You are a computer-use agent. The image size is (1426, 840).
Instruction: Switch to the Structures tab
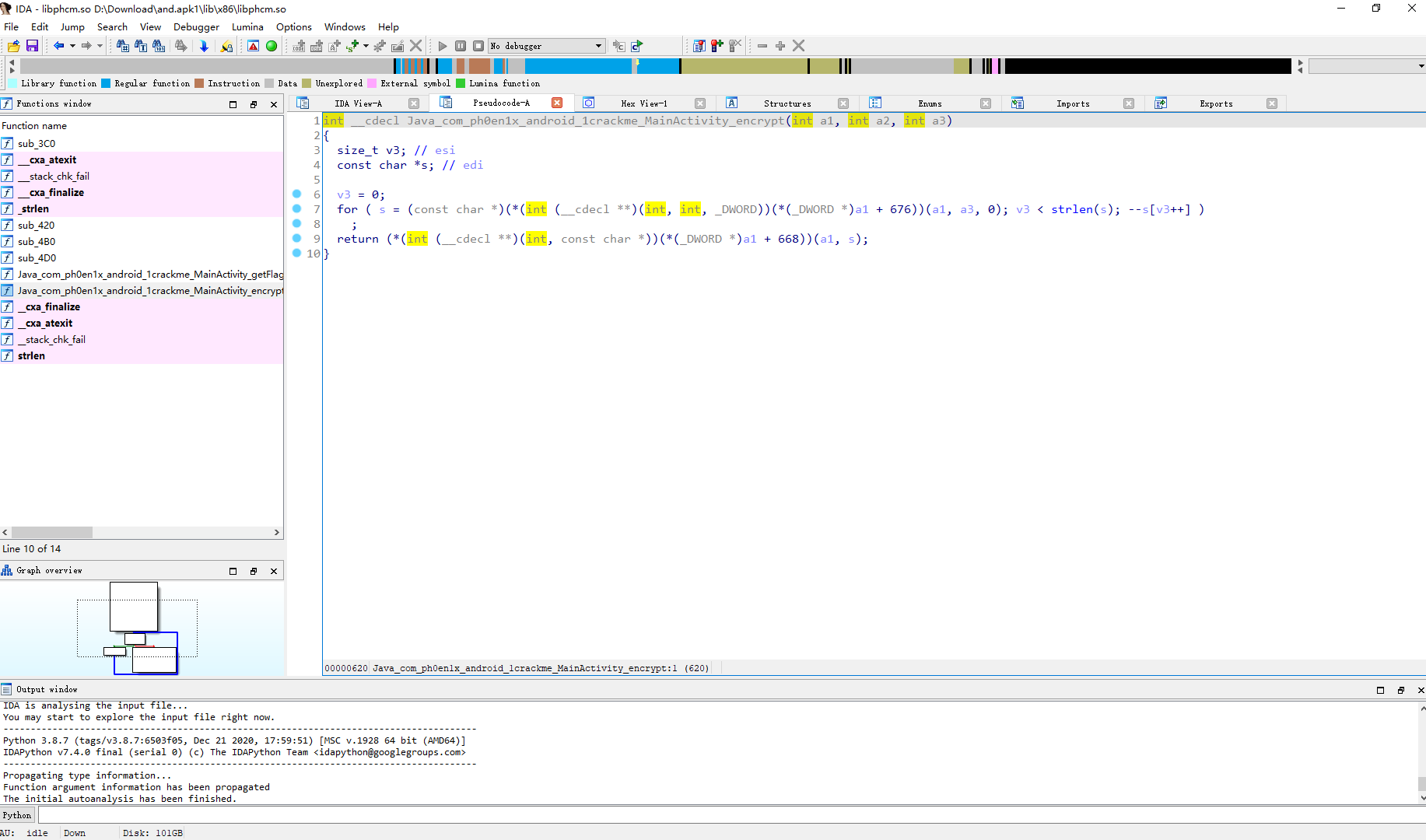pyautogui.click(x=787, y=103)
